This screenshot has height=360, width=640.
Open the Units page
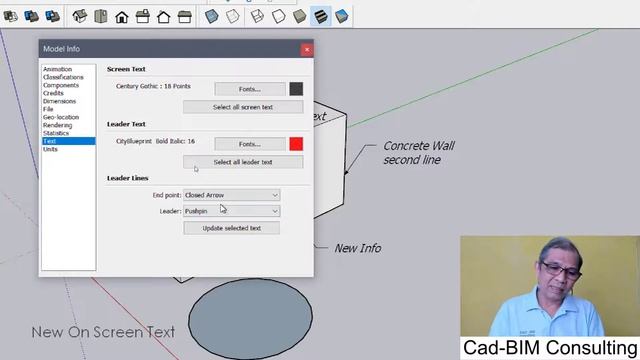click(x=50, y=149)
